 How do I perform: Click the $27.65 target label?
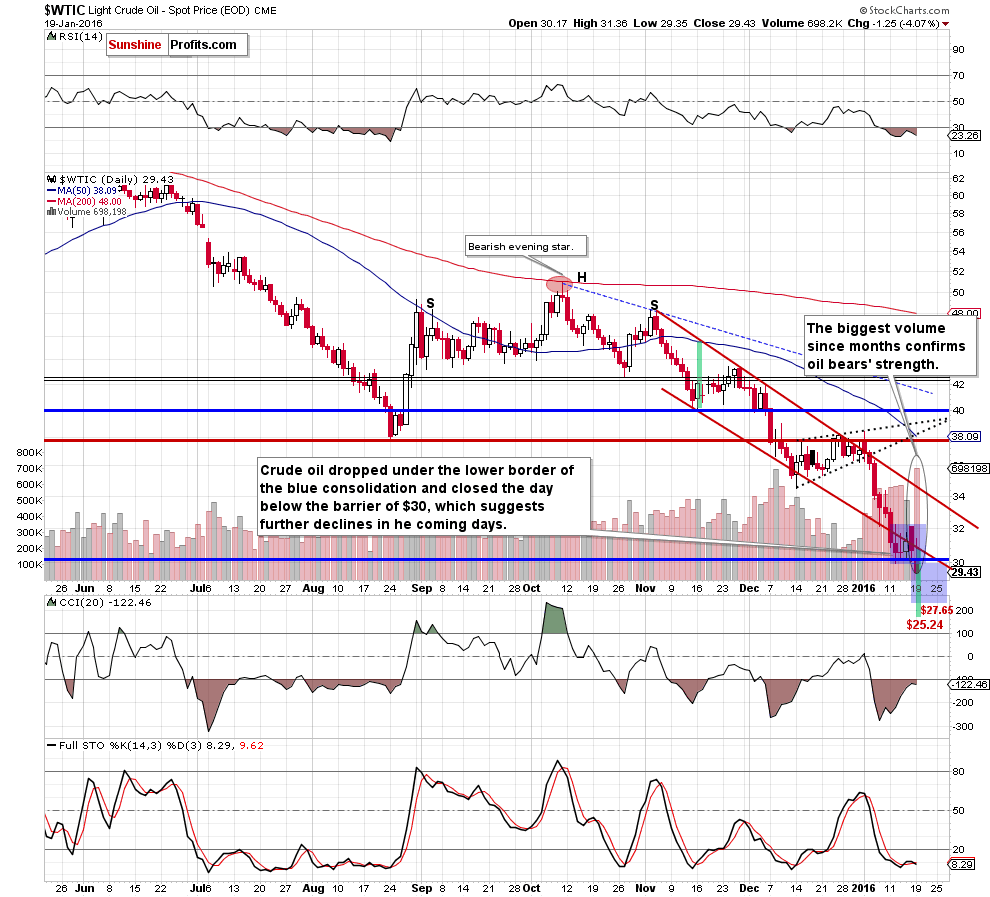pyautogui.click(x=936, y=610)
